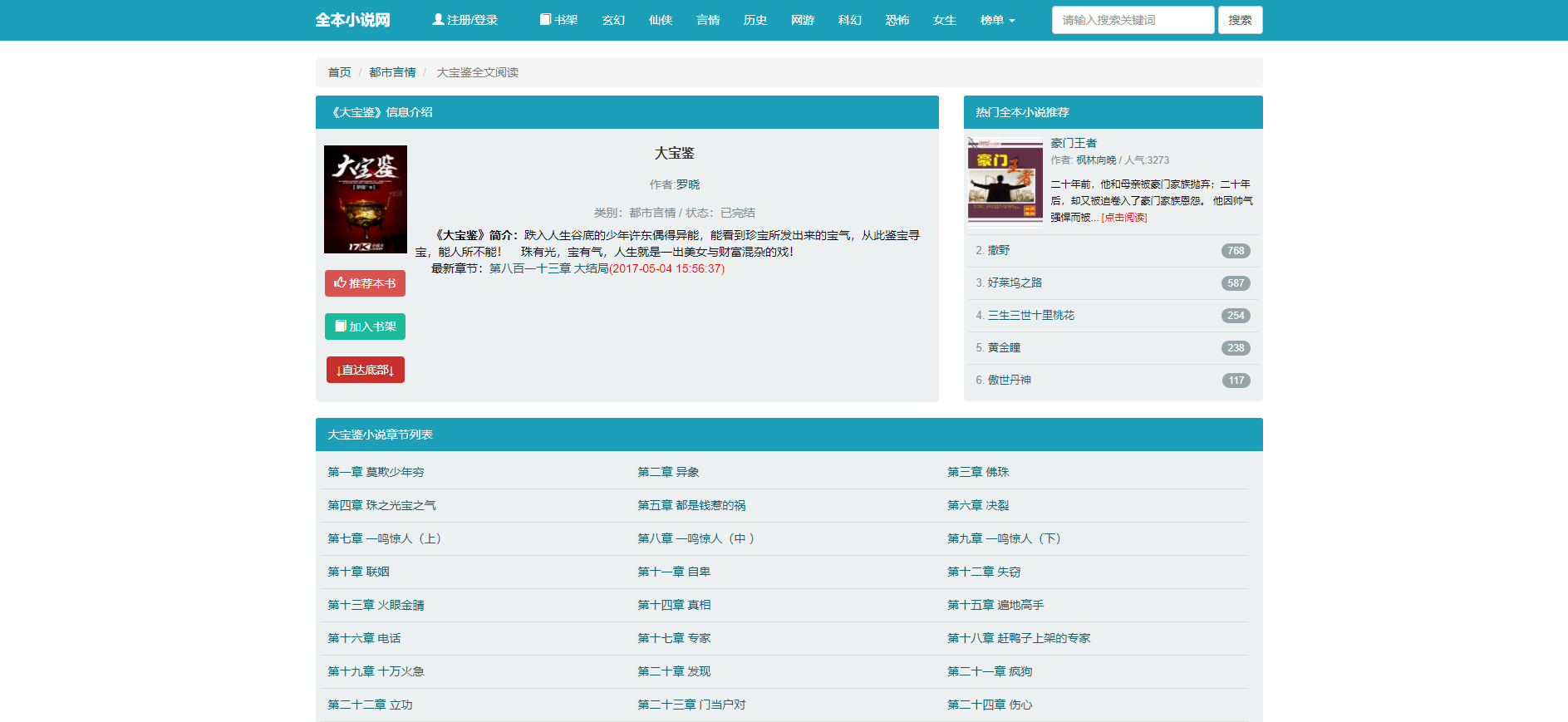Open the latest chapter 第八百一十三章 大结局
Image resolution: width=1568 pixels, height=722 pixels.
548,268
